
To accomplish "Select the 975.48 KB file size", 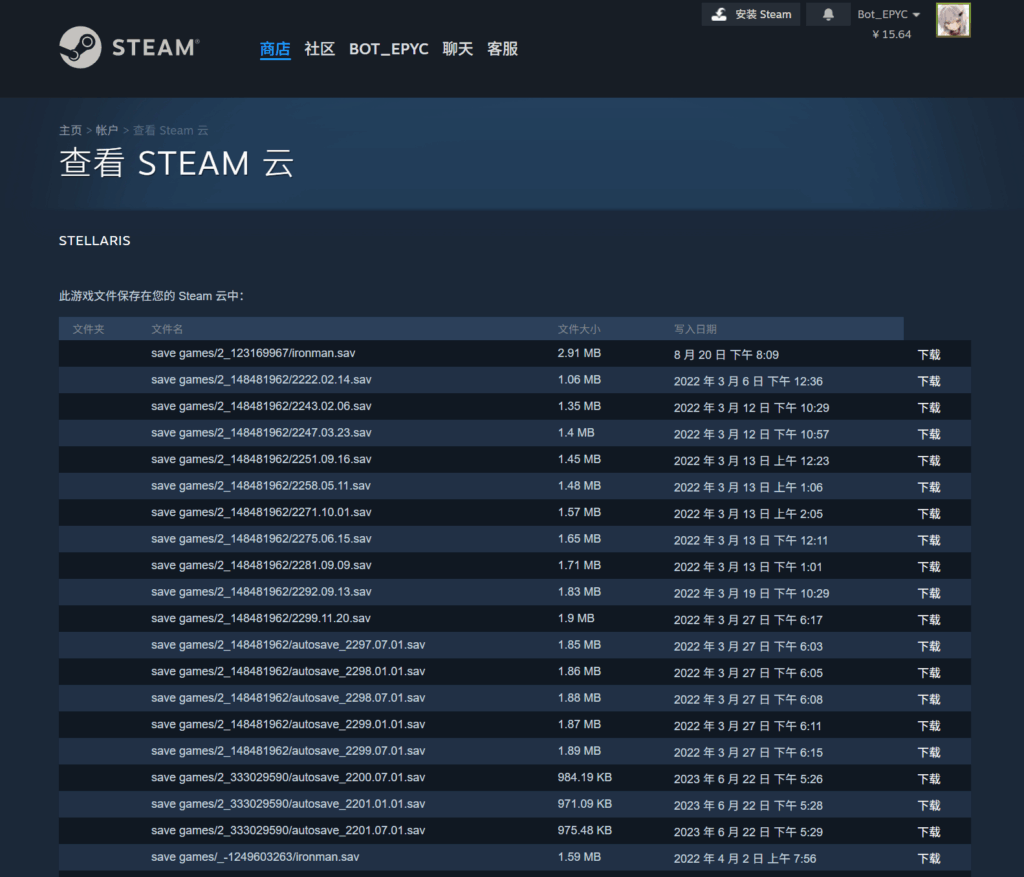I will (x=584, y=831).
